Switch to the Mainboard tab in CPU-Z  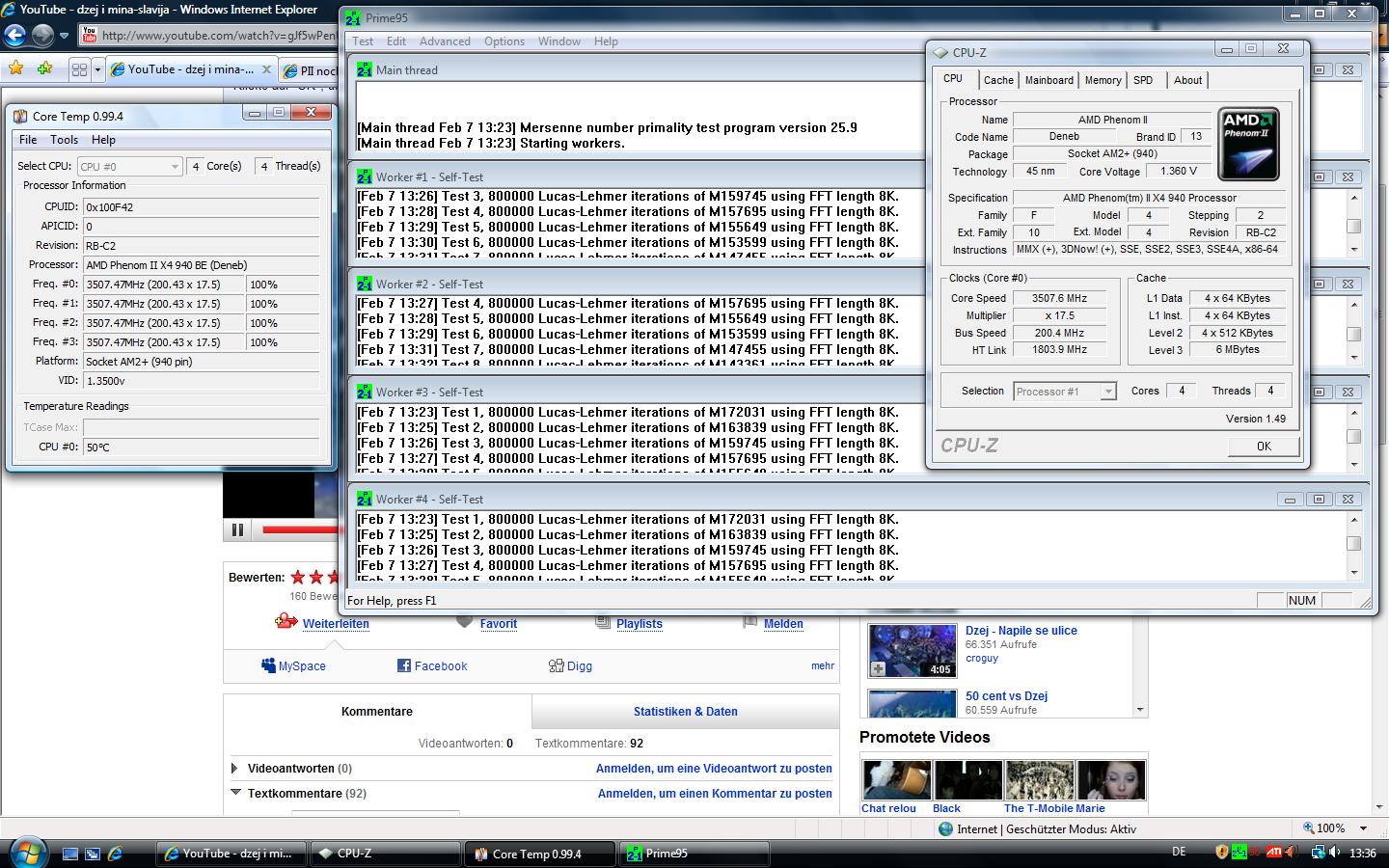1049,81
